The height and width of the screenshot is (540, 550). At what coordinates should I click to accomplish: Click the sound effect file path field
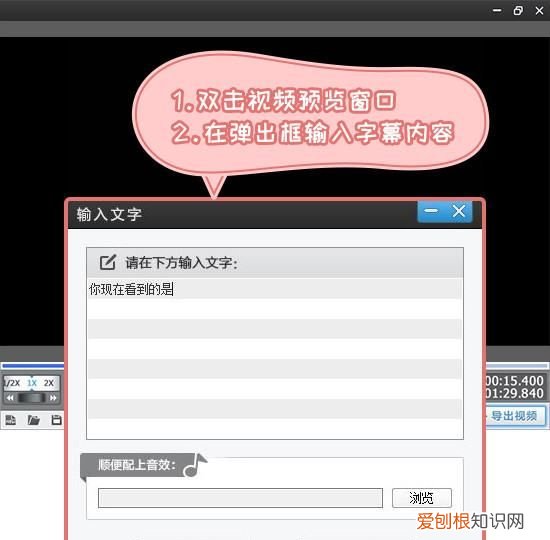point(240,498)
